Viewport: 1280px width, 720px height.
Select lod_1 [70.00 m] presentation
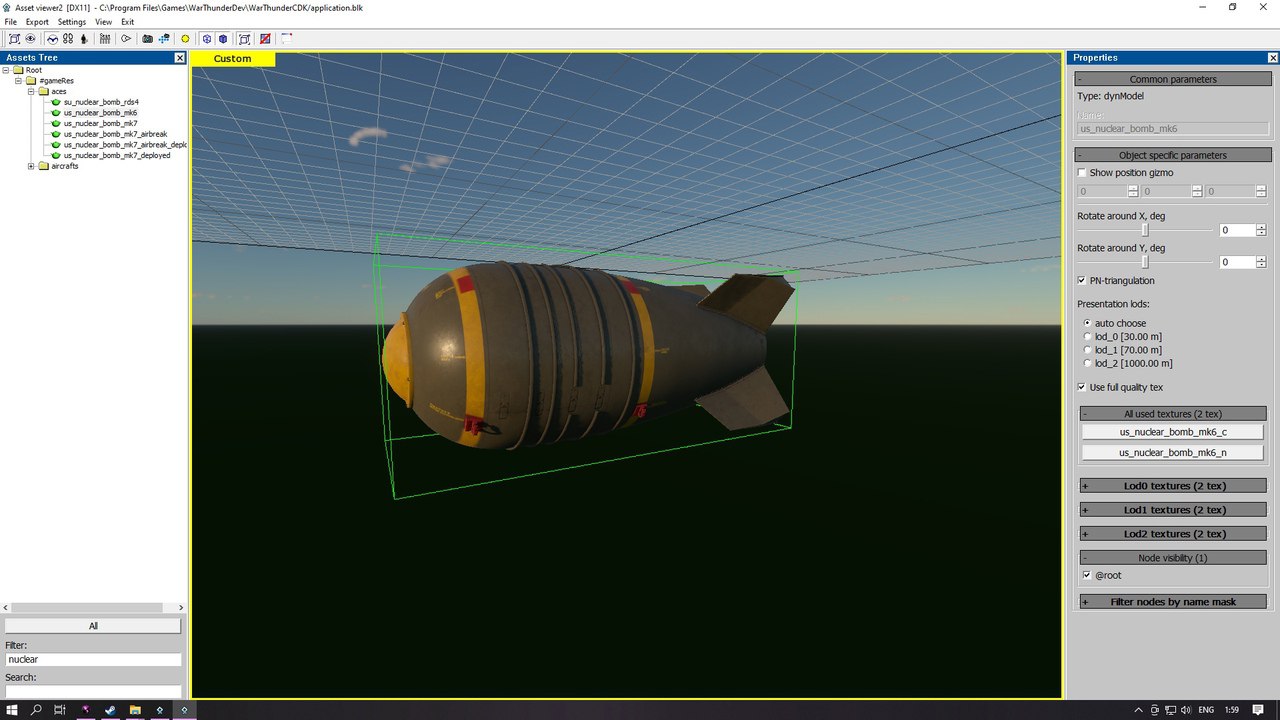(1087, 350)
